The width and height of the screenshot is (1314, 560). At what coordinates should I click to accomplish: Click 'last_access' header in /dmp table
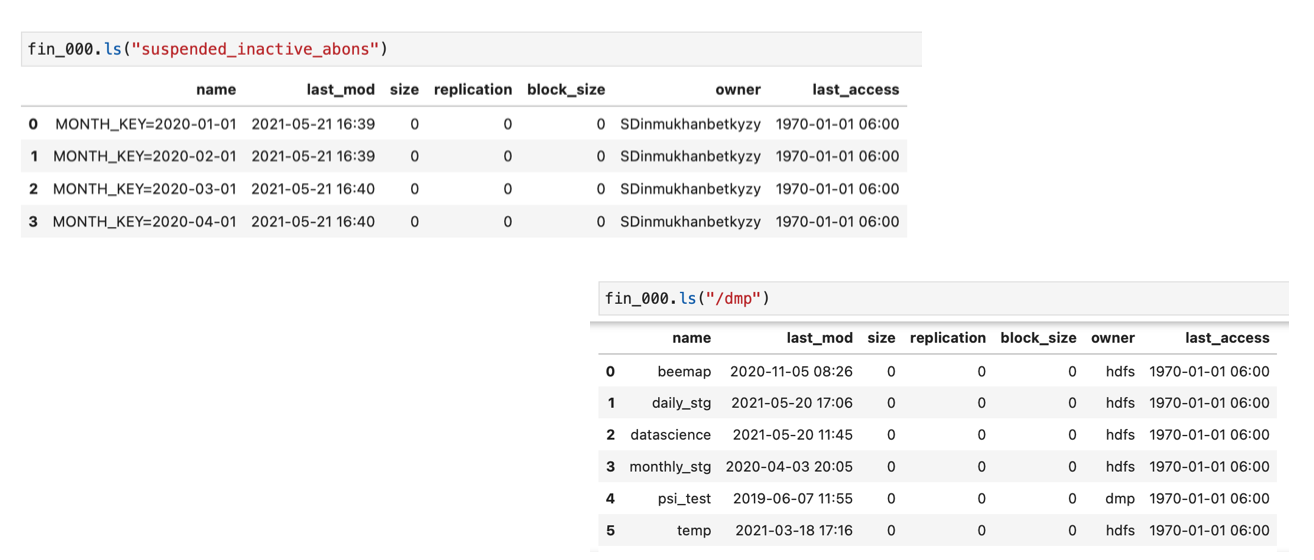1227,338
